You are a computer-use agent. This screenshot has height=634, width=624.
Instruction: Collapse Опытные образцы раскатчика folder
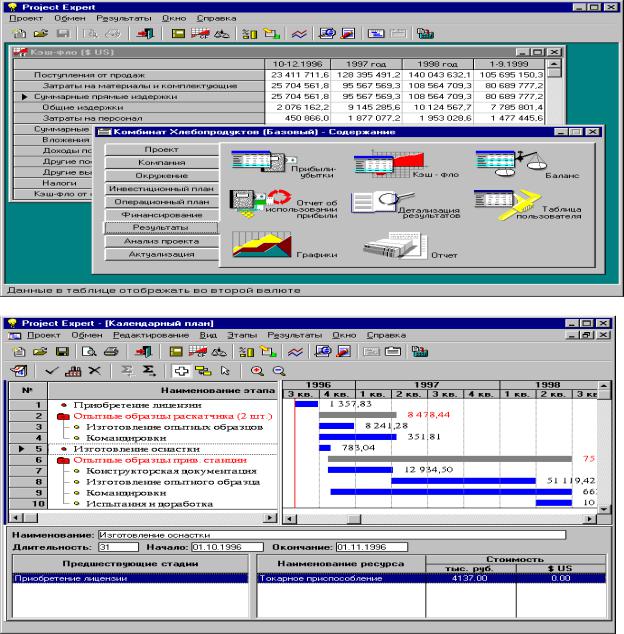(x=63, y=416)
